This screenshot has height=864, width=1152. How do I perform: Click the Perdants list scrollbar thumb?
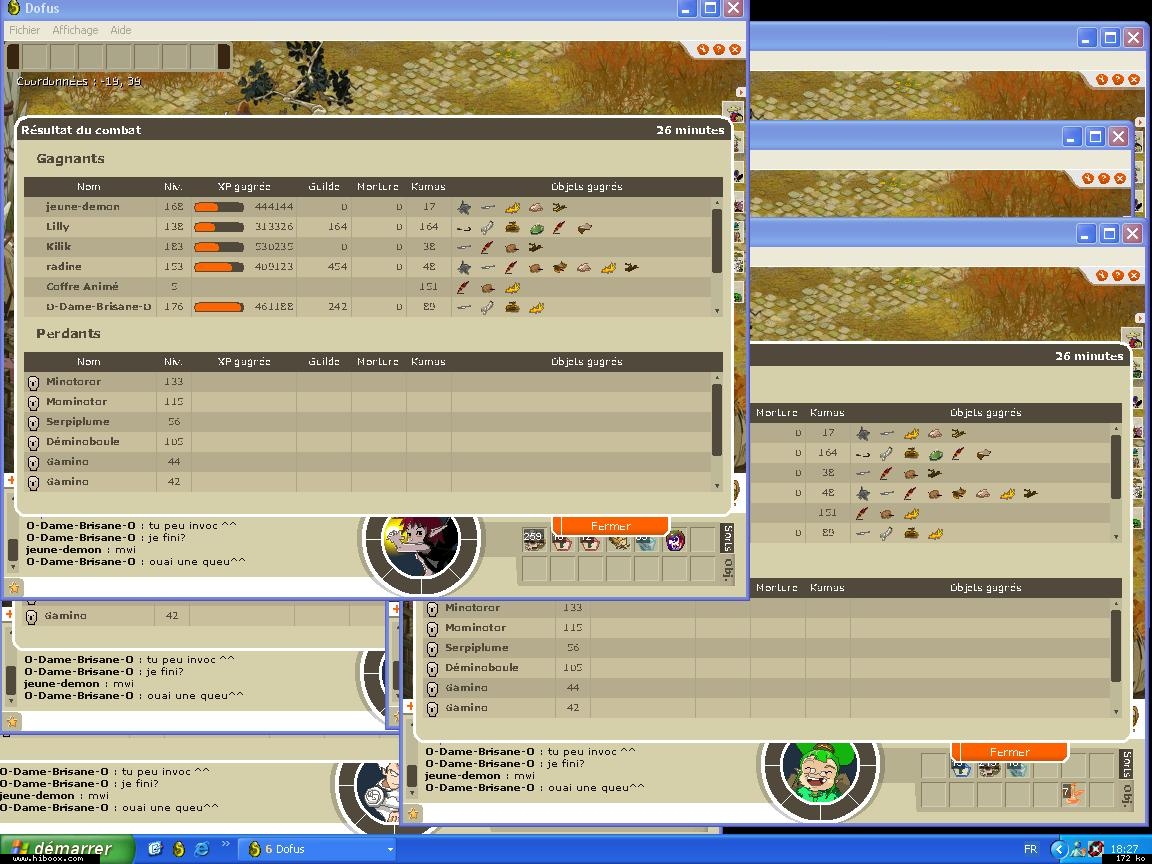[717, 420]
